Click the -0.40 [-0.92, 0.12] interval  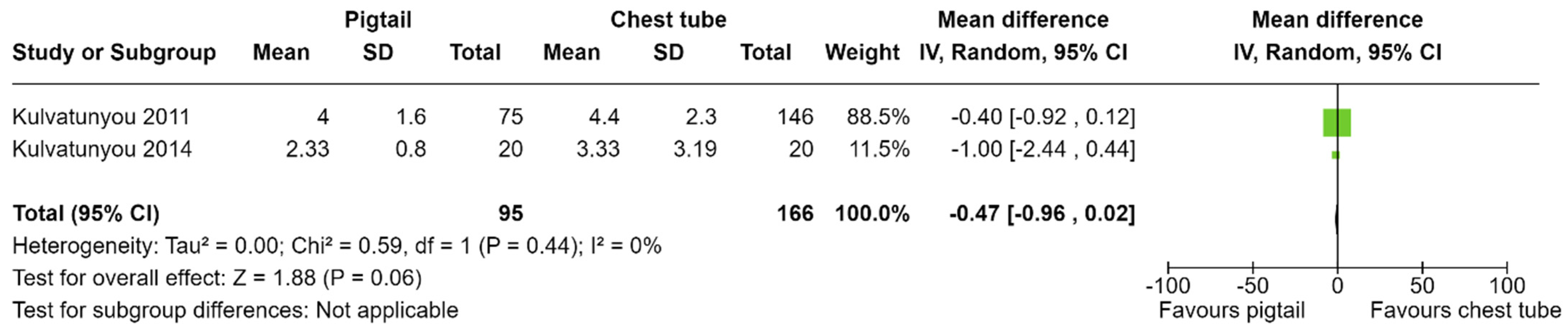coord(1043,117)
